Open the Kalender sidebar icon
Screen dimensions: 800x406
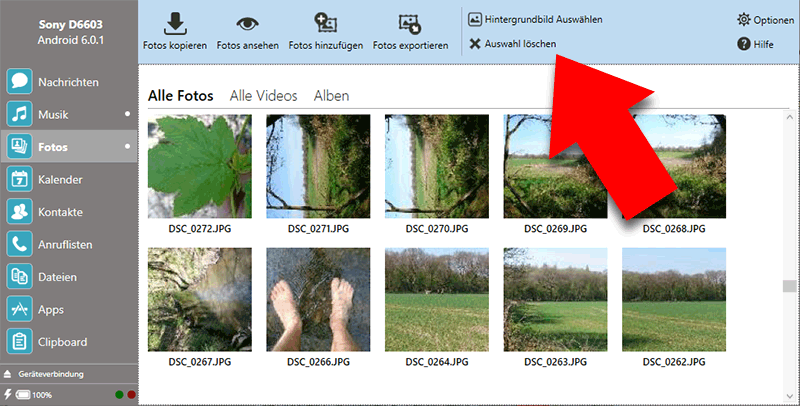(x=18, y=180)
